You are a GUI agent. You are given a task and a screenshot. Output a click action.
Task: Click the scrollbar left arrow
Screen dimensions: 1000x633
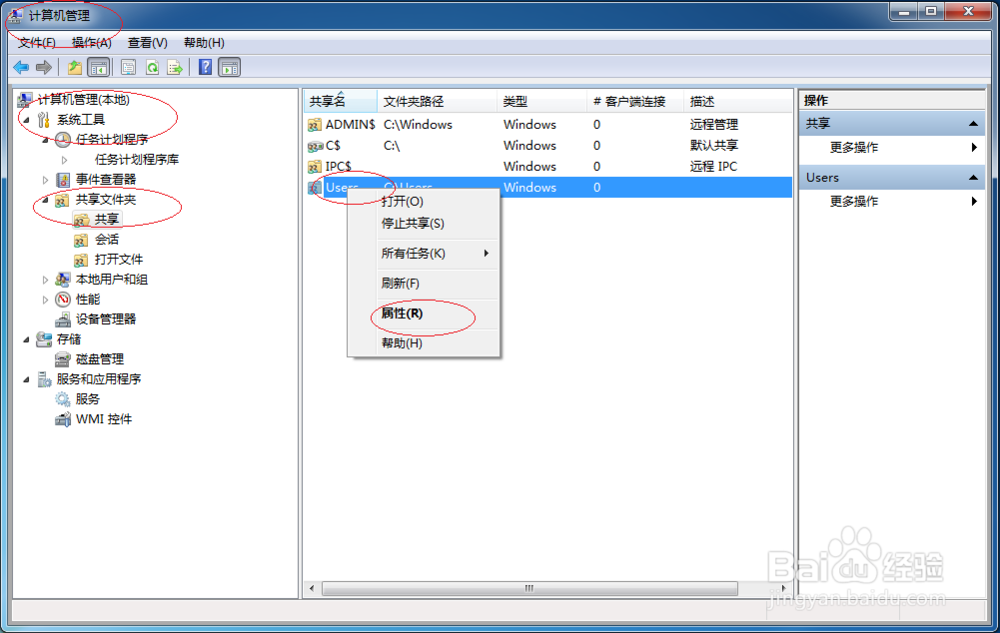pos(312,588)
